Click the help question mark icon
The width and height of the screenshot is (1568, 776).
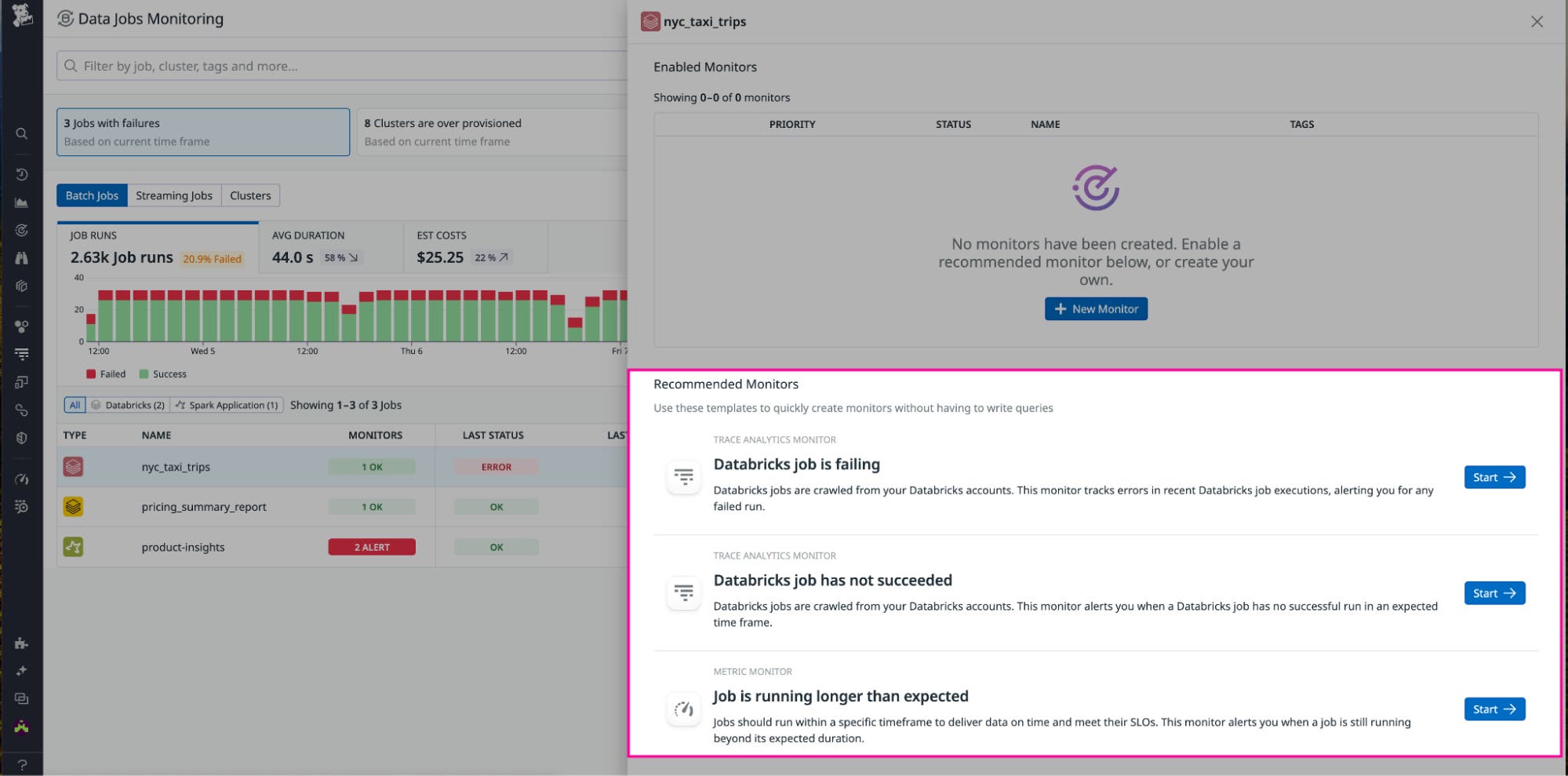click(22, 764)
